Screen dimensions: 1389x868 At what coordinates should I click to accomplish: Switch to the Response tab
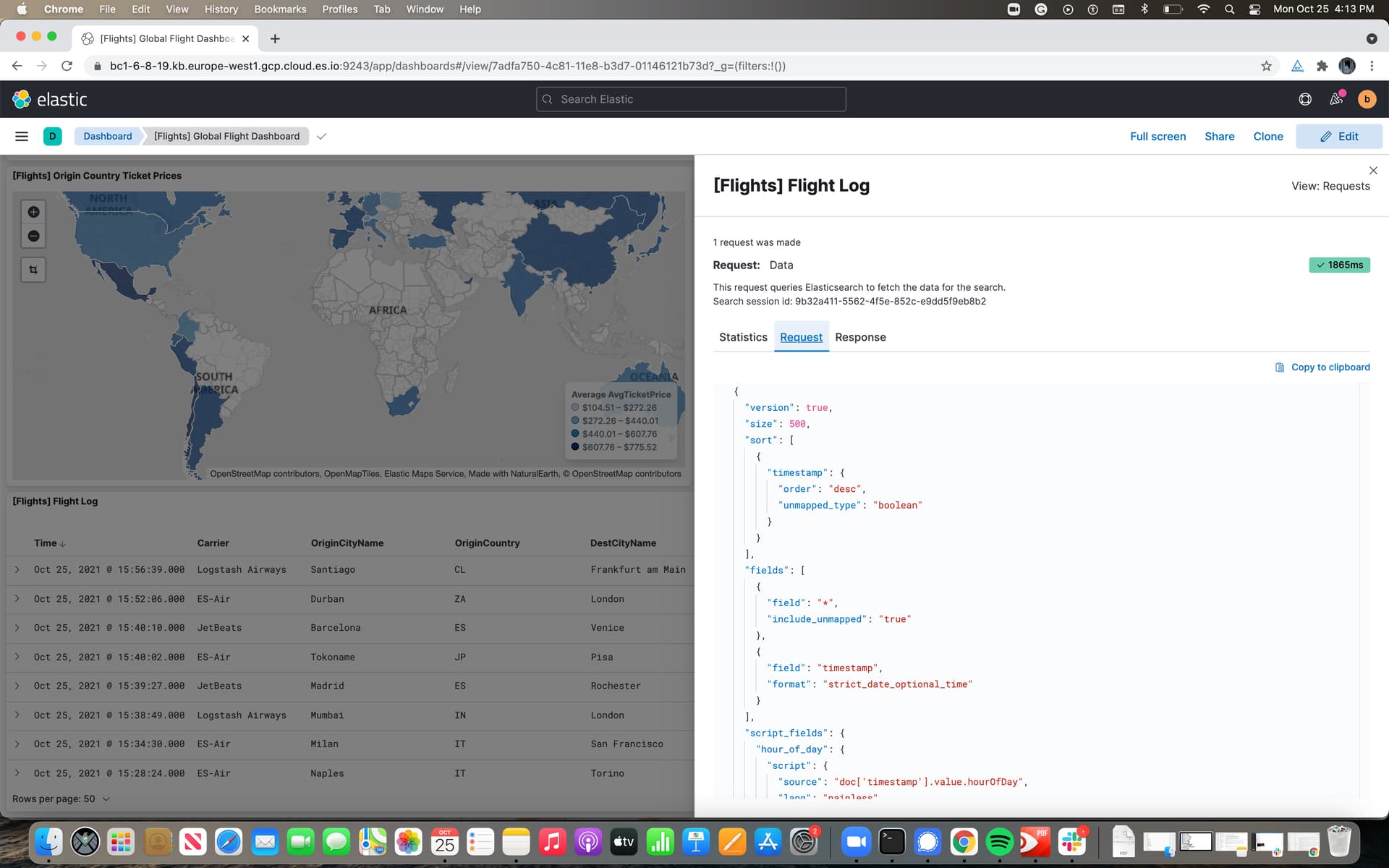coord(860,337)
